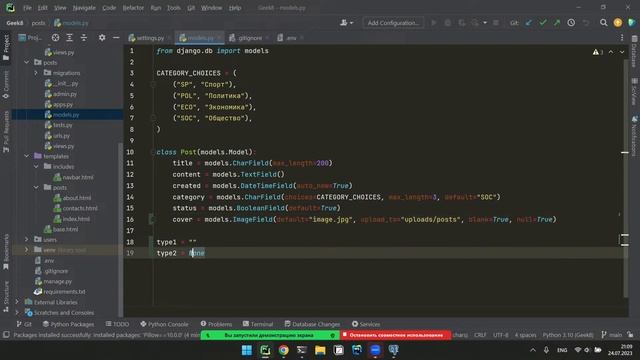640x360 pixels.
Task: Click the main git branch widget
Action: coord(611,335)
